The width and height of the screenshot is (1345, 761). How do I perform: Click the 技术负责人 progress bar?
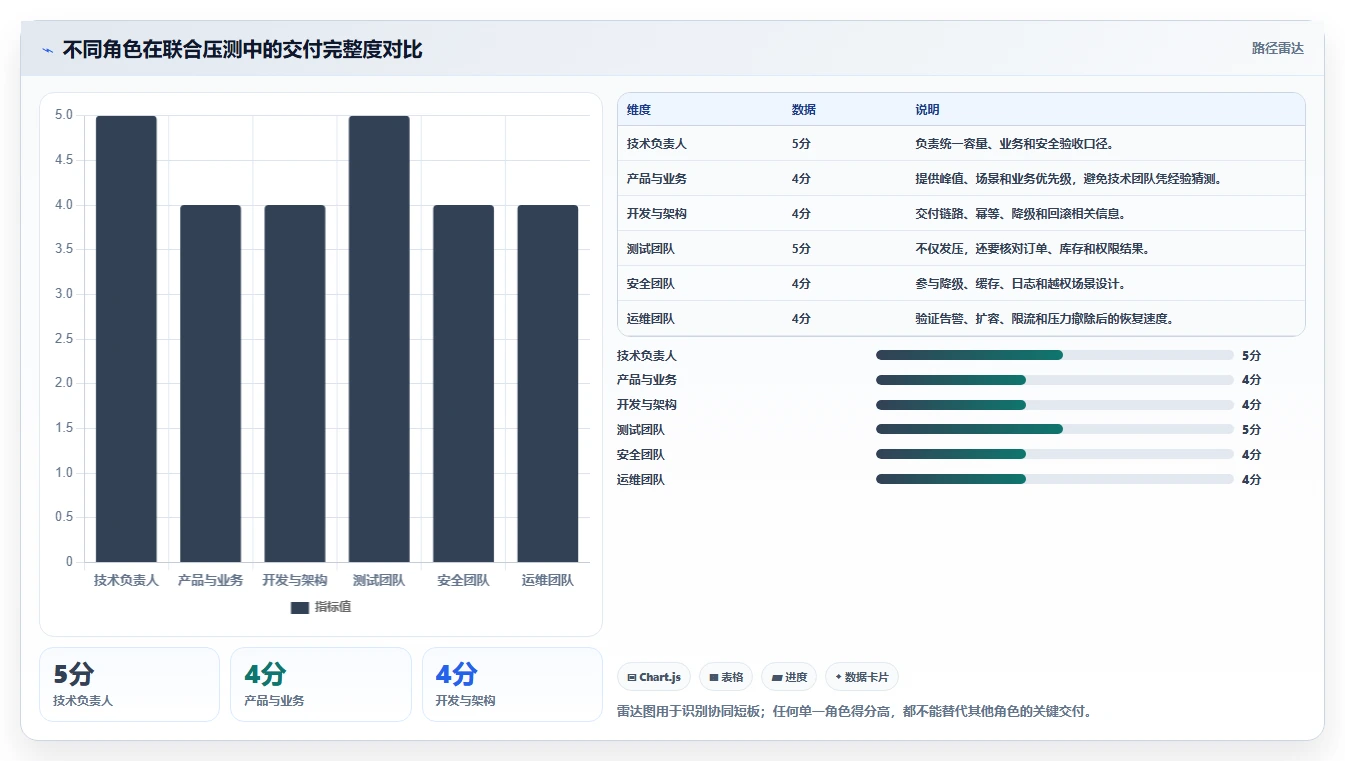1055,355
